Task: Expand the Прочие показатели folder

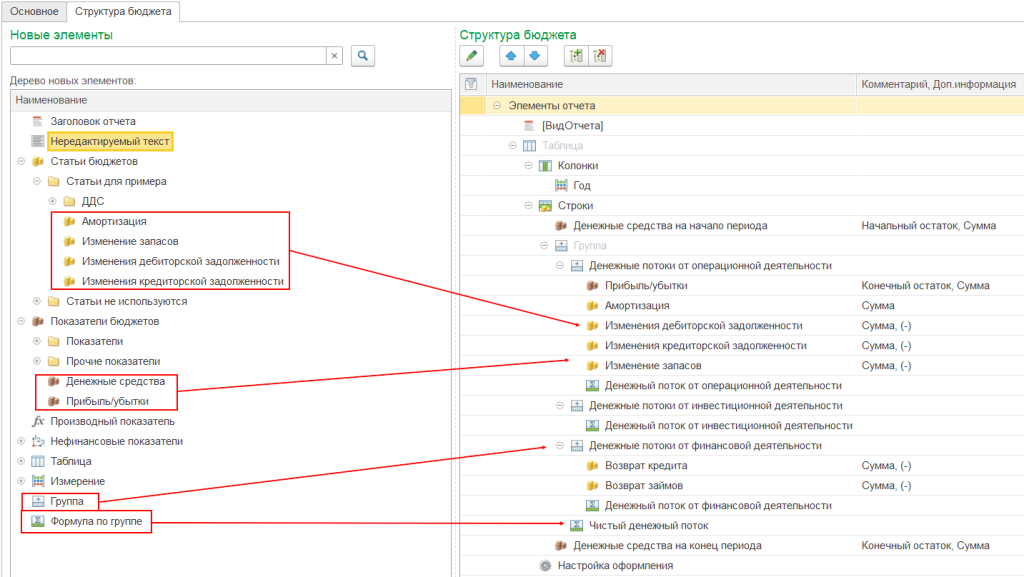Action: click(x=37, y=361)
